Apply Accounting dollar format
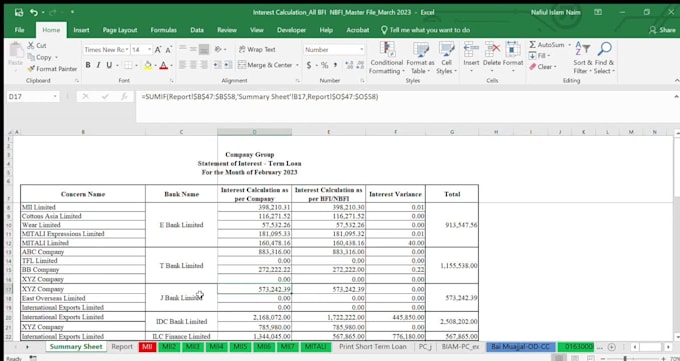 coord(309,65)
